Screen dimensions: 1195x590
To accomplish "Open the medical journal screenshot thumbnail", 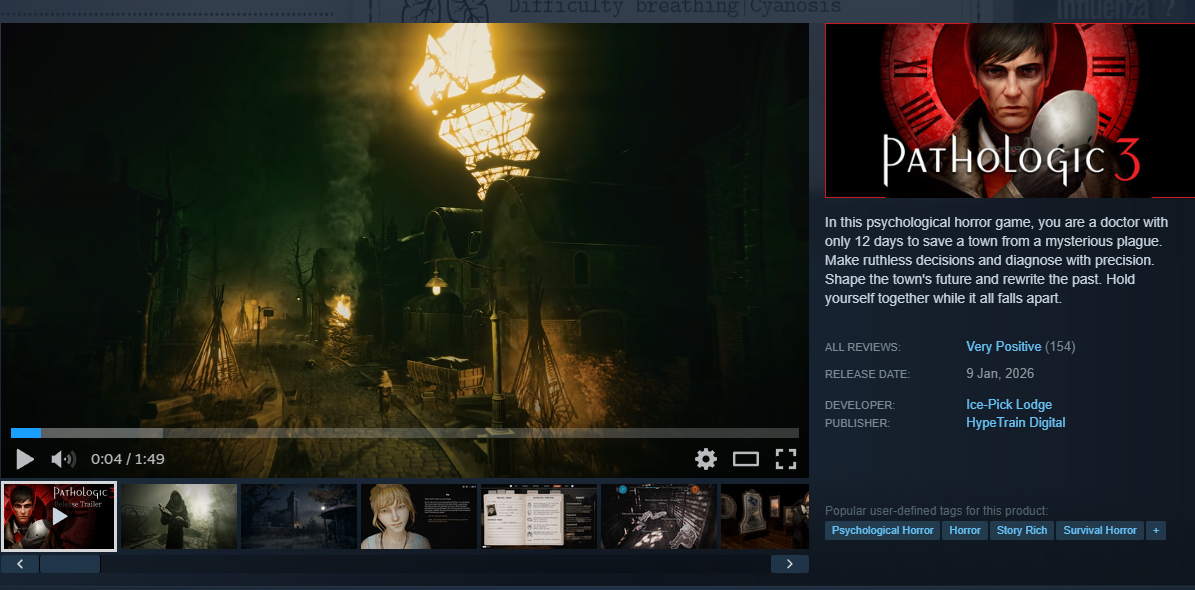I will 539,516.
